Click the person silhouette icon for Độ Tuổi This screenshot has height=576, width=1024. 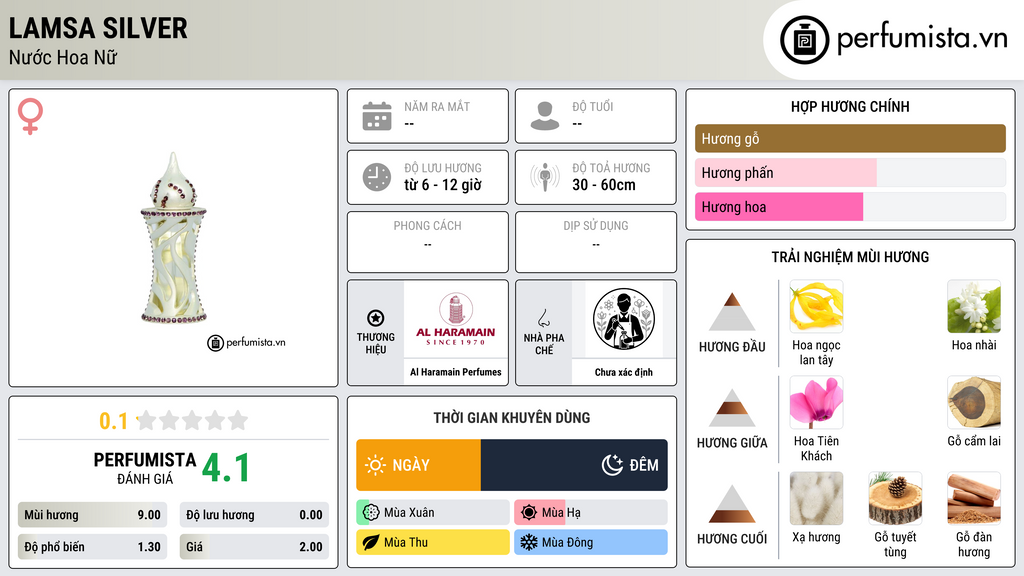(545, 116)
